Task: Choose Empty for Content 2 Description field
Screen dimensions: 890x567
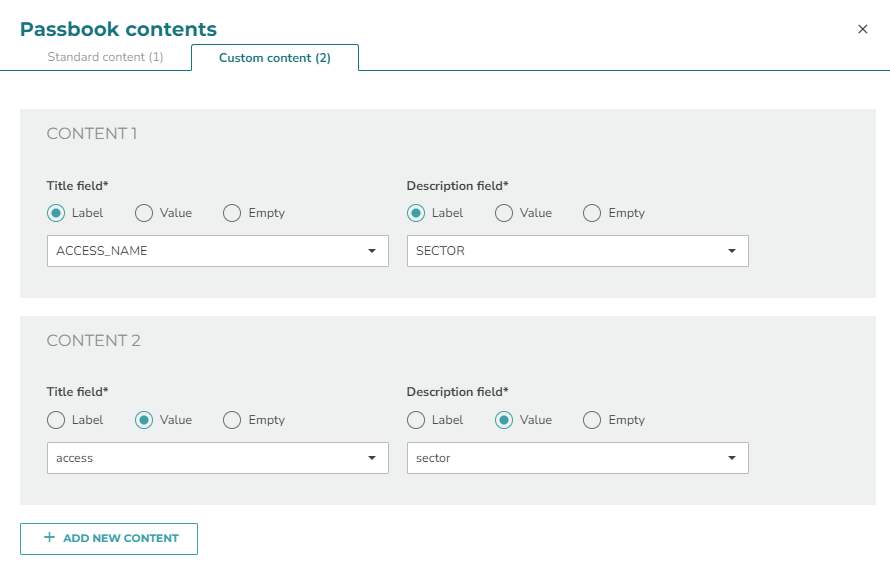Action: [x=591, y=420]
